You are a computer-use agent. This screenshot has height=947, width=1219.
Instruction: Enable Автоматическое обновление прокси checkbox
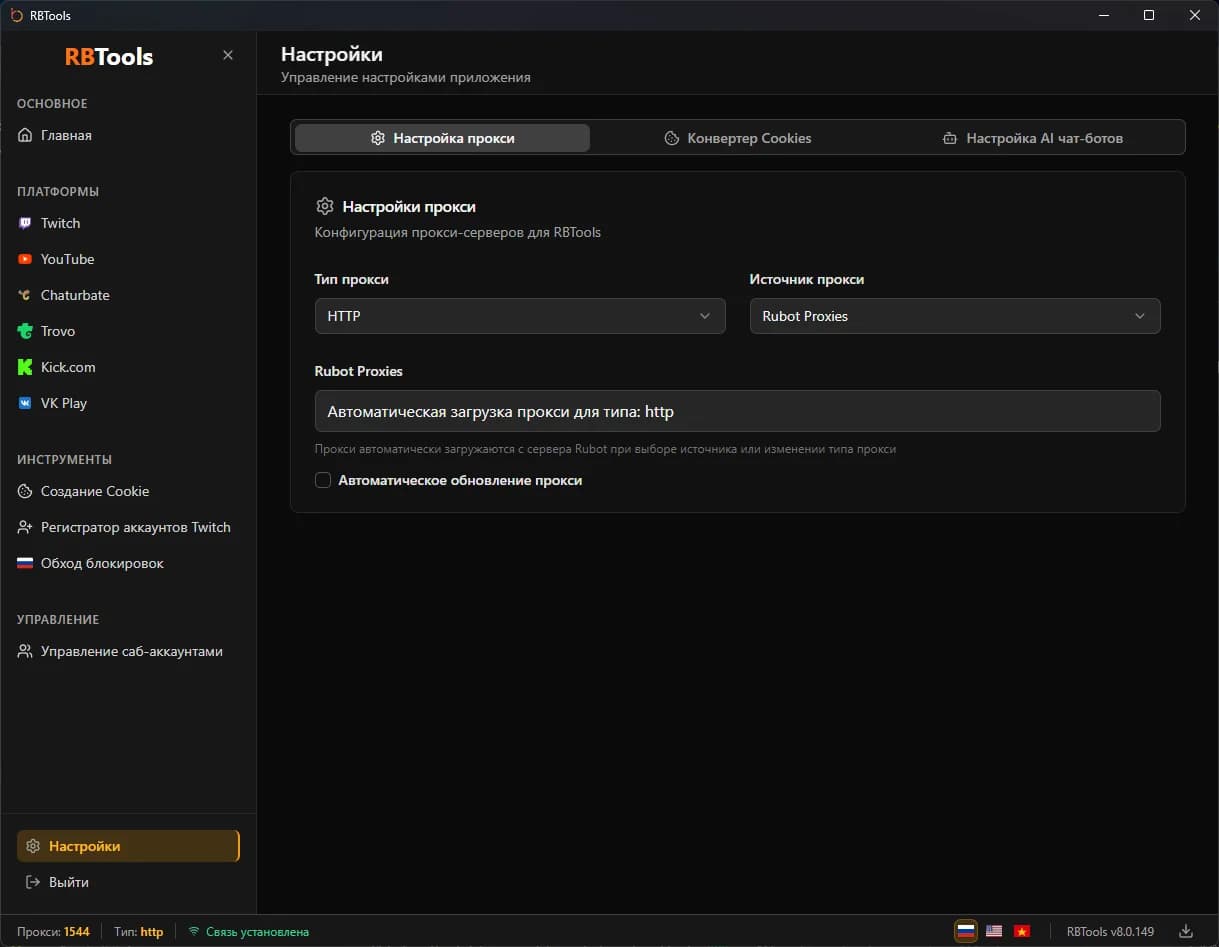pyautogui.click(x=323, y=480)
